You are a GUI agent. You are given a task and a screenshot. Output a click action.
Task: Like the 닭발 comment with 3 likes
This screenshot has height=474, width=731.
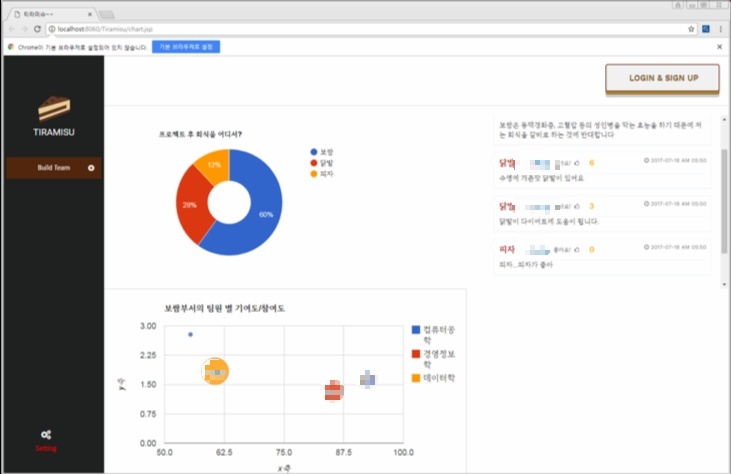point(577,206)
